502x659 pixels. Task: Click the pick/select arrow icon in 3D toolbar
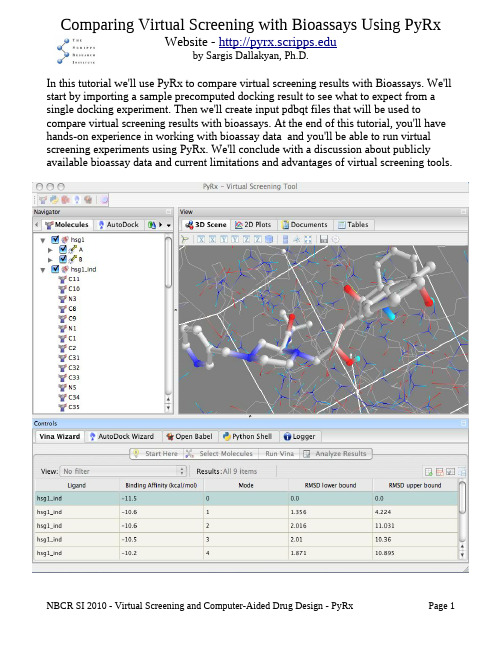(185, 239)
